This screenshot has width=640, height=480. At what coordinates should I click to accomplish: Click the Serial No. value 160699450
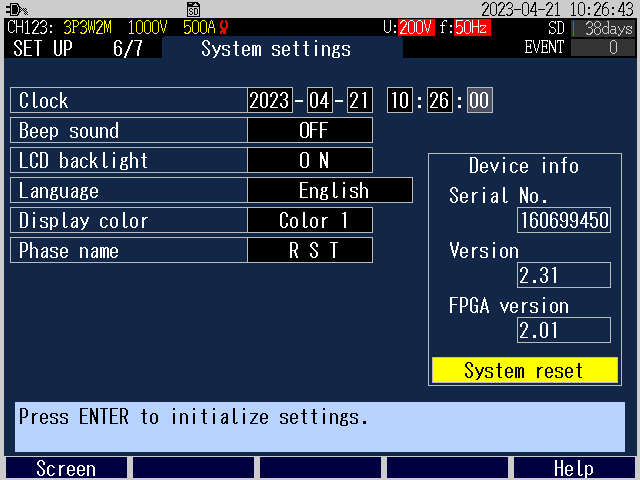[564, 220]
